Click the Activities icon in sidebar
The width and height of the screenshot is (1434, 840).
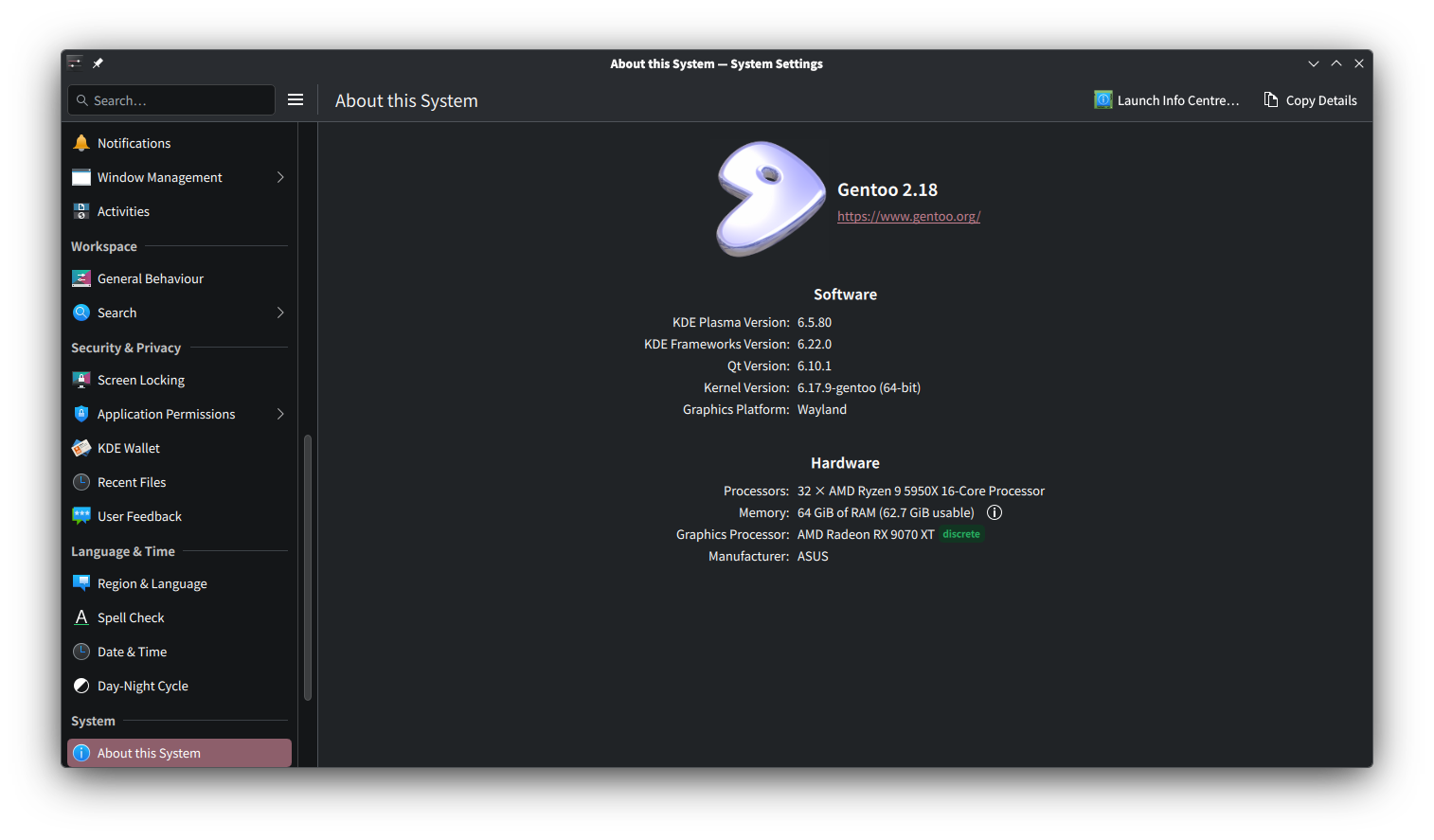81,211
